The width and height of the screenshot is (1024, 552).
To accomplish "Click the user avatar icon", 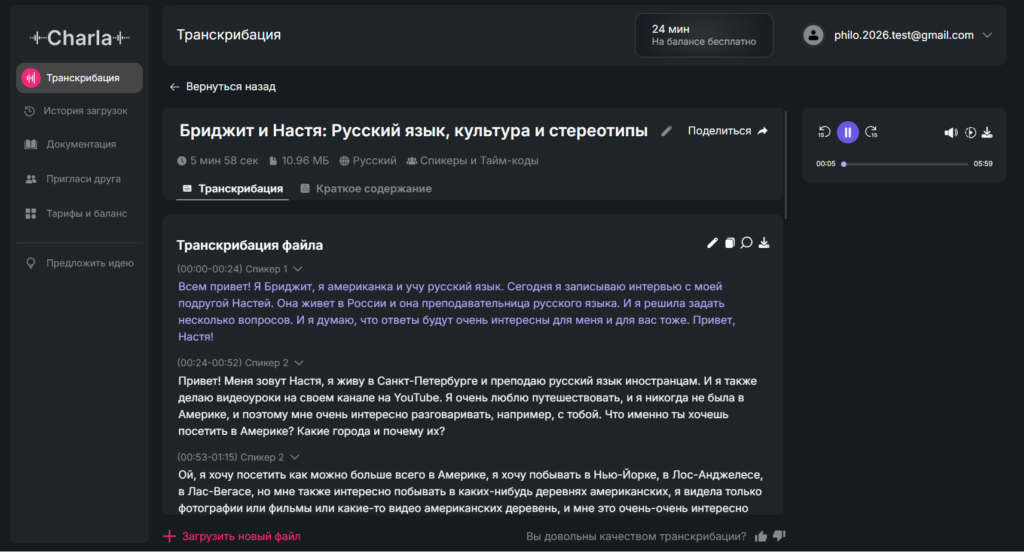I will click(813, 35).
